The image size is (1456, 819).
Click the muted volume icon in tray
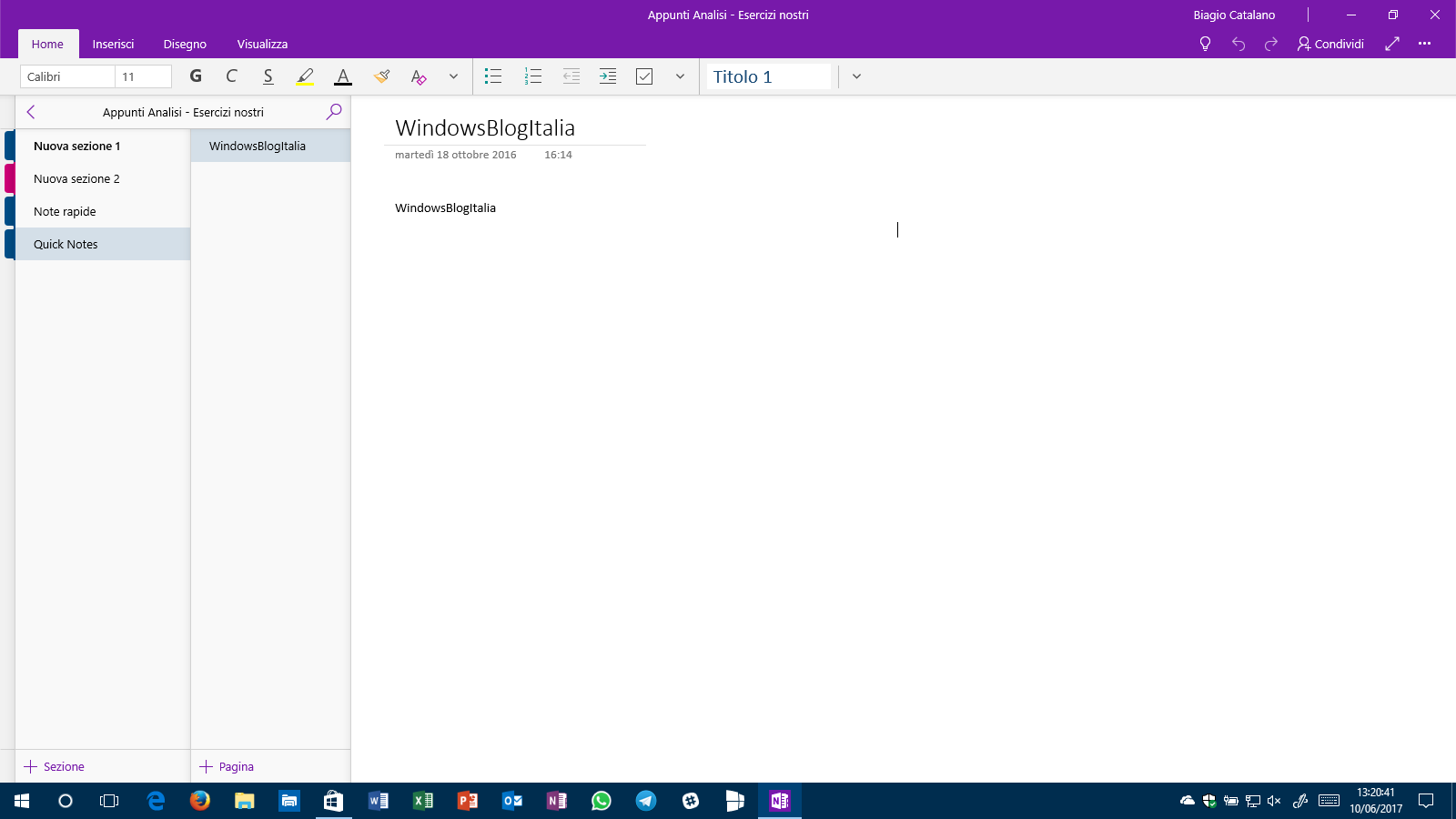coord(1274,801)
